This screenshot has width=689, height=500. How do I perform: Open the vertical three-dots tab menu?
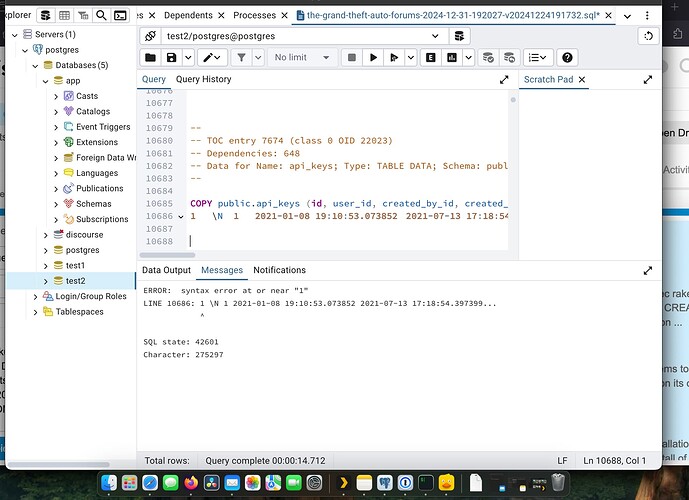647,15
